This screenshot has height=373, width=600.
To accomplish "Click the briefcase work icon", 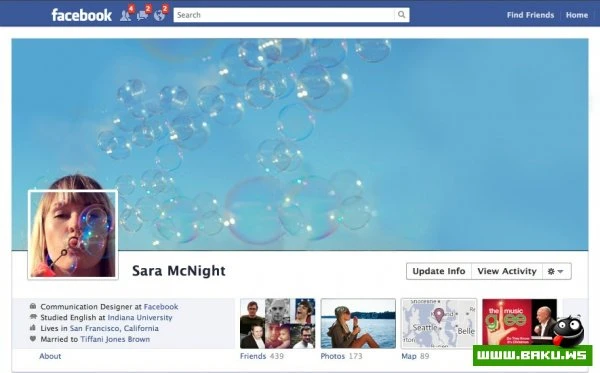I will tap(33, 306).
